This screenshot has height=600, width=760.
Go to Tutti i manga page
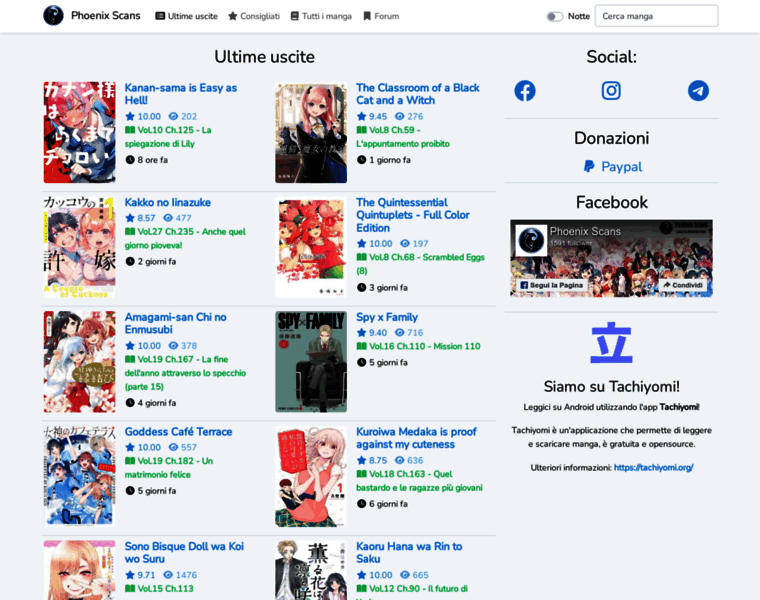tap(320, 16)
